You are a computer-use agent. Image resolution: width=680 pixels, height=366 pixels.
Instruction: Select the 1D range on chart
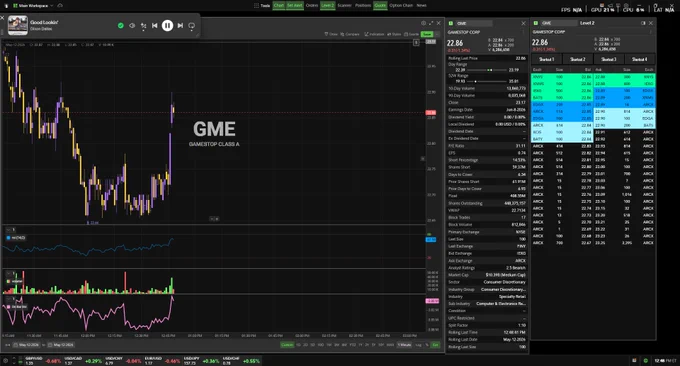[x=298, y=345]
